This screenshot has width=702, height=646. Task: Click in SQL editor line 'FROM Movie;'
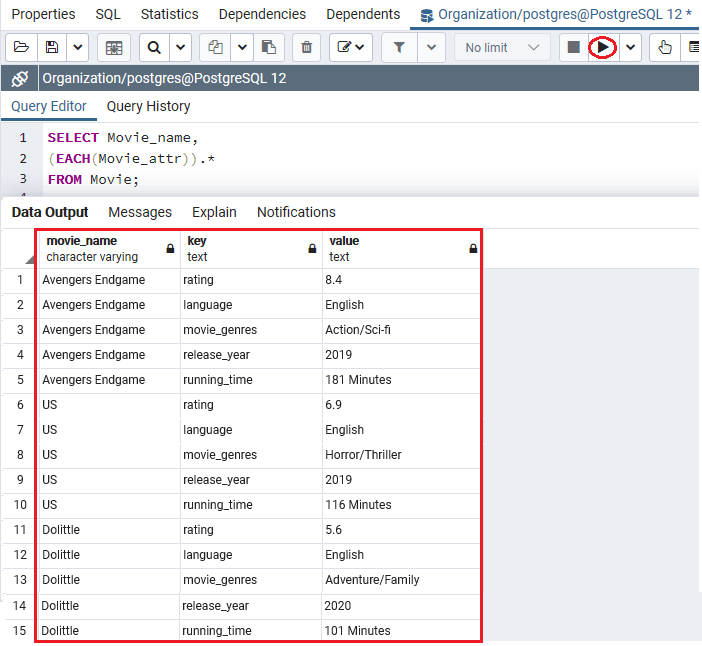click(x=93, y=180)
